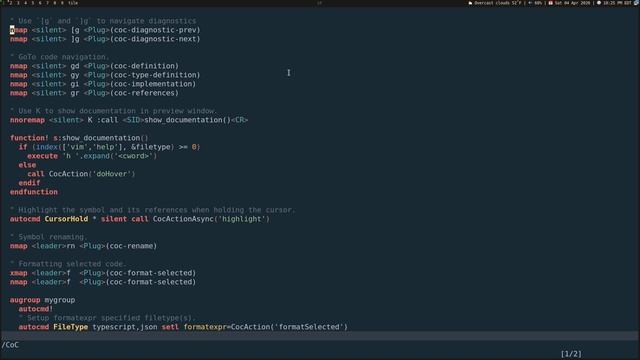
Task: Click the '/CoC' search command line
Action: (10, 344)
